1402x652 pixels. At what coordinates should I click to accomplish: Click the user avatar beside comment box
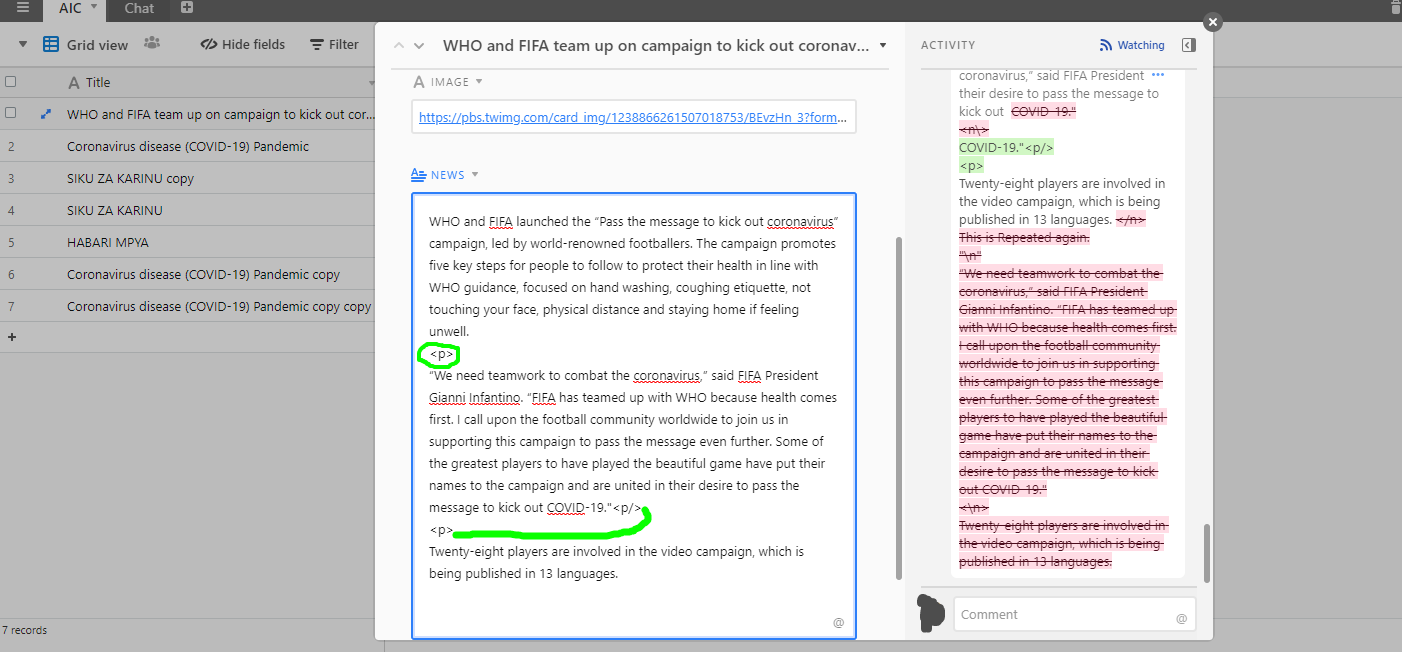(932, 613)
